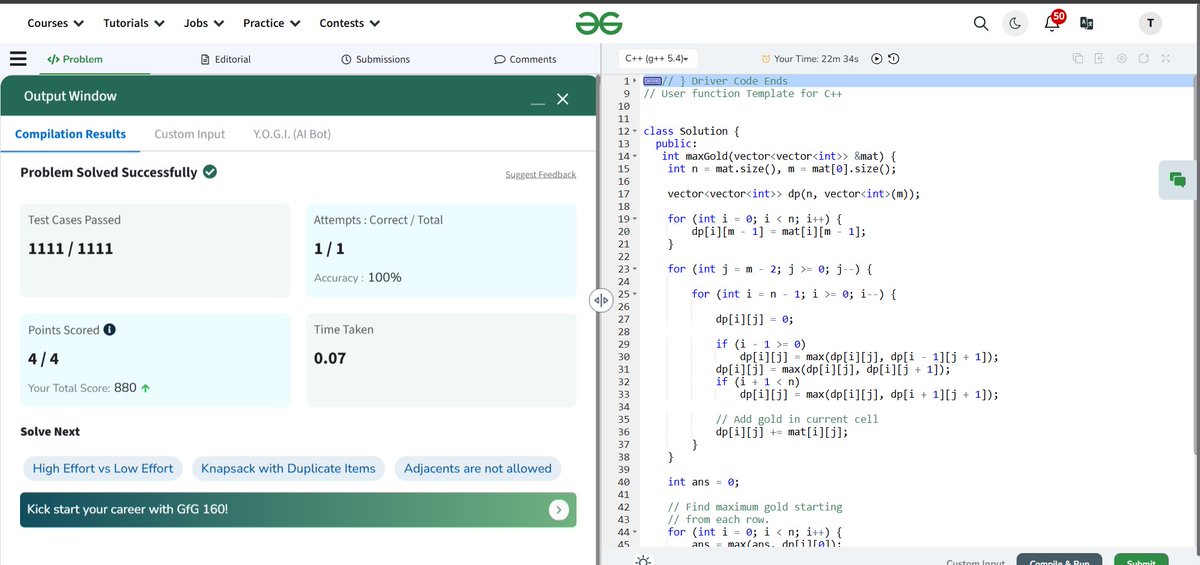This screenshot has height=565, width=1200.
Task: Click Problem Solved Successfully heading
Action: (109, 172)
